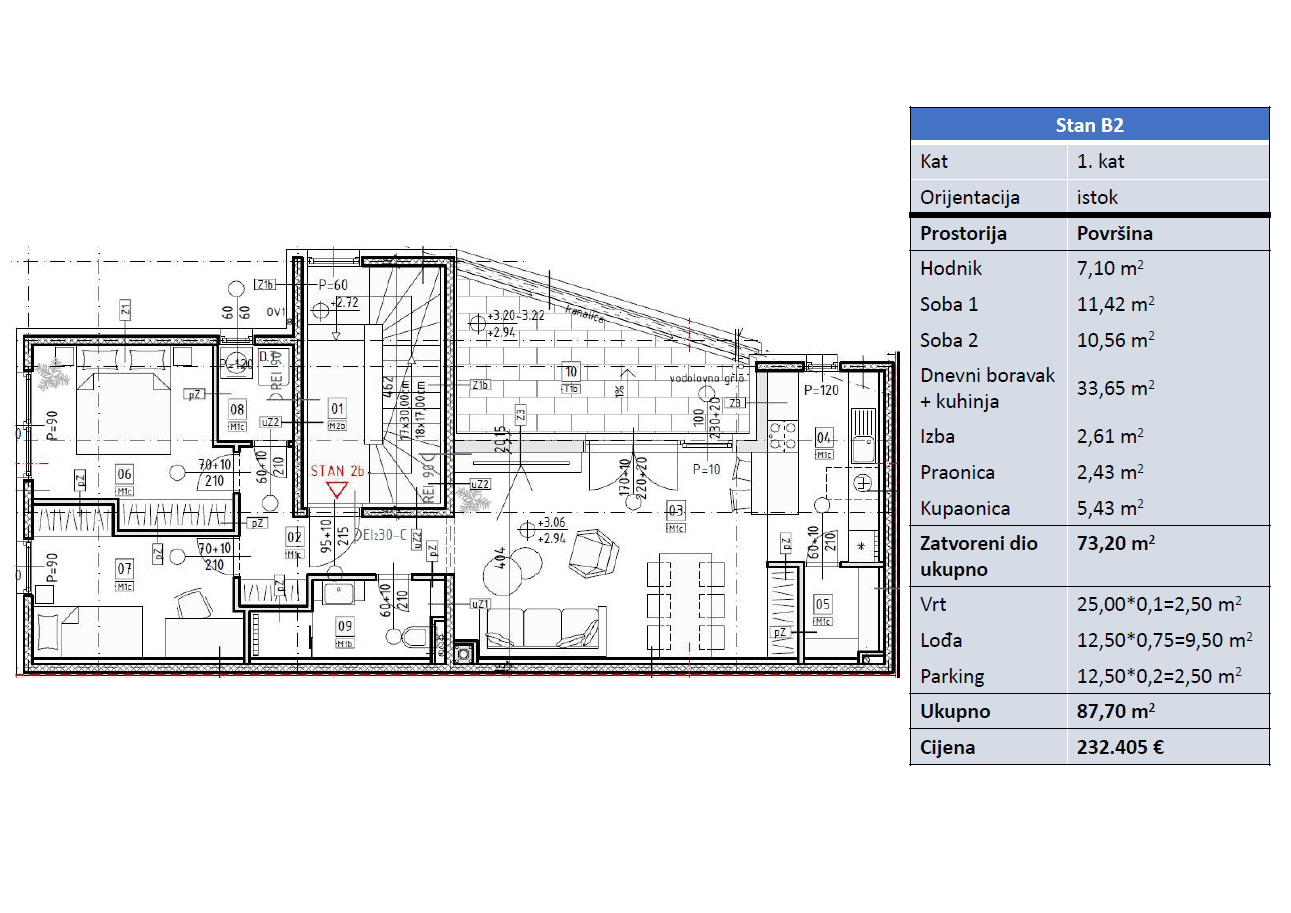Select the "7,10 m²" area value
Image resolution: width=1291 pixels, height=913 pixels.
[x=1111, y=268]
